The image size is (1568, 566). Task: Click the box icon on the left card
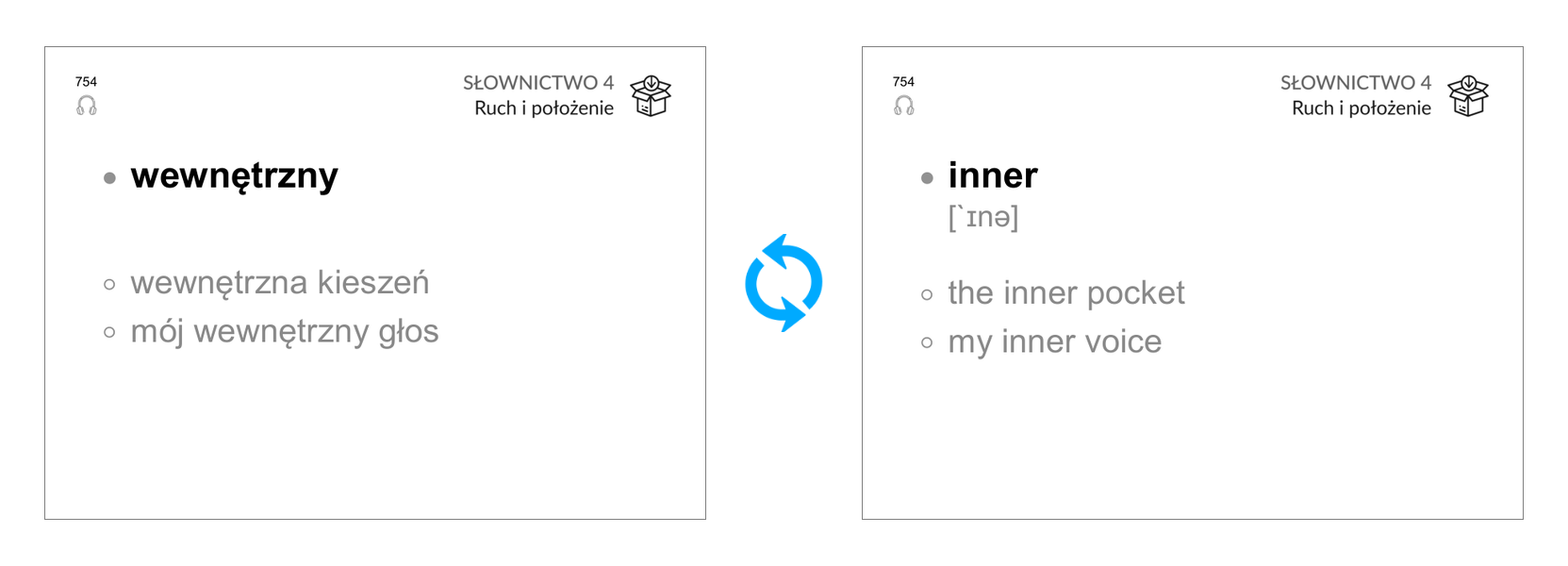[651, 96]
